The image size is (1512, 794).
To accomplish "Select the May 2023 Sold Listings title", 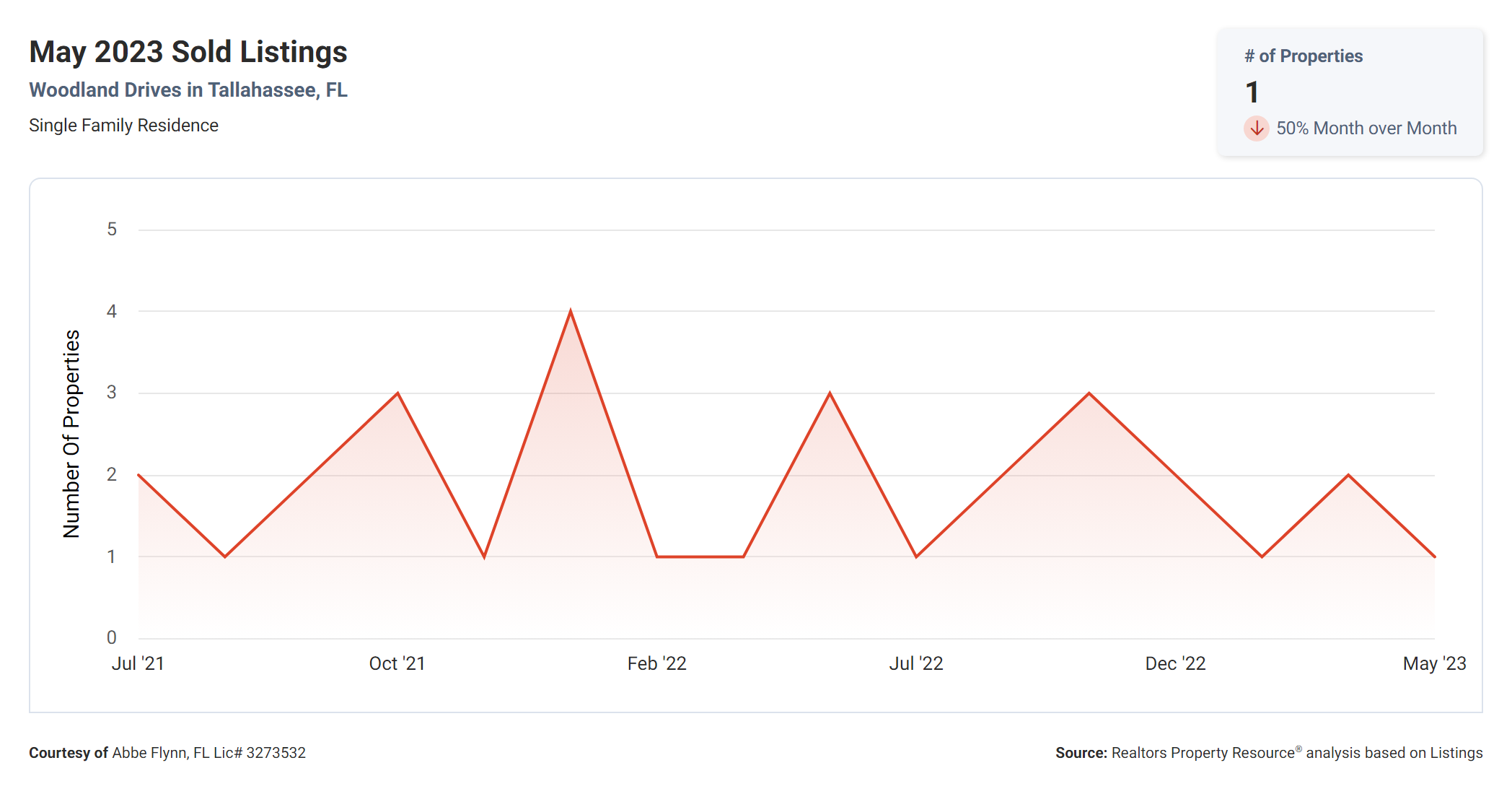I will tap(188, 52).
